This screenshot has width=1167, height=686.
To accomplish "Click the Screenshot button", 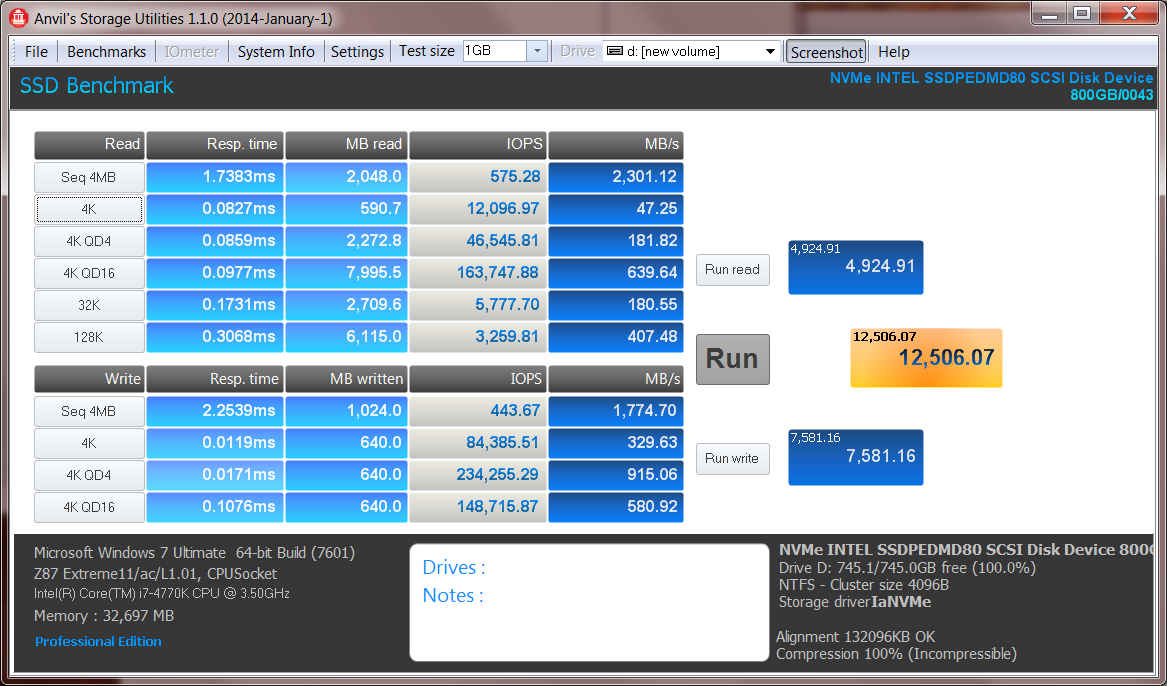I will [x=826, y=52].
